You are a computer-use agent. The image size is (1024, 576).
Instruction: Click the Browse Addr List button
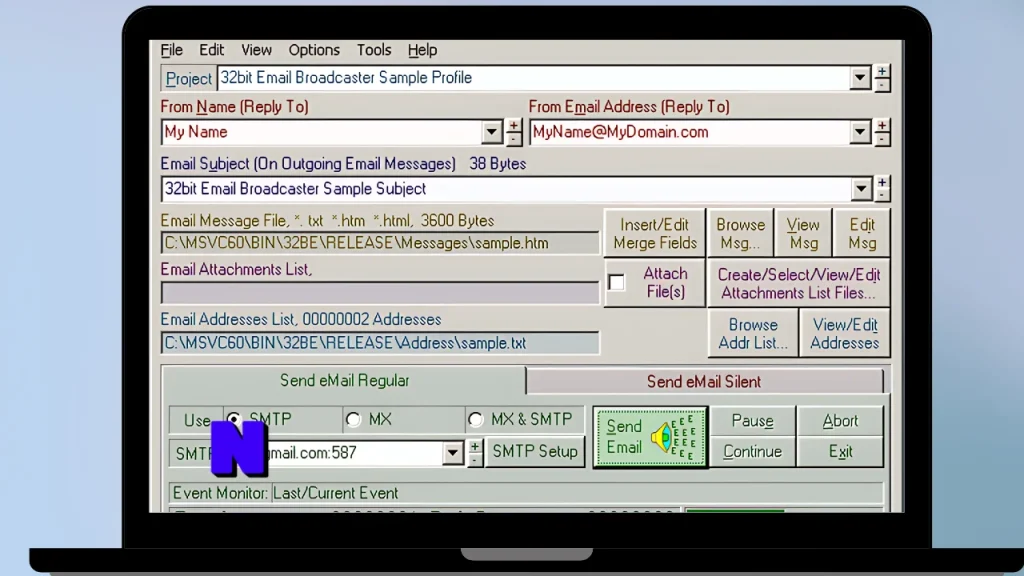pyautogui.click(x=752, y=334)
